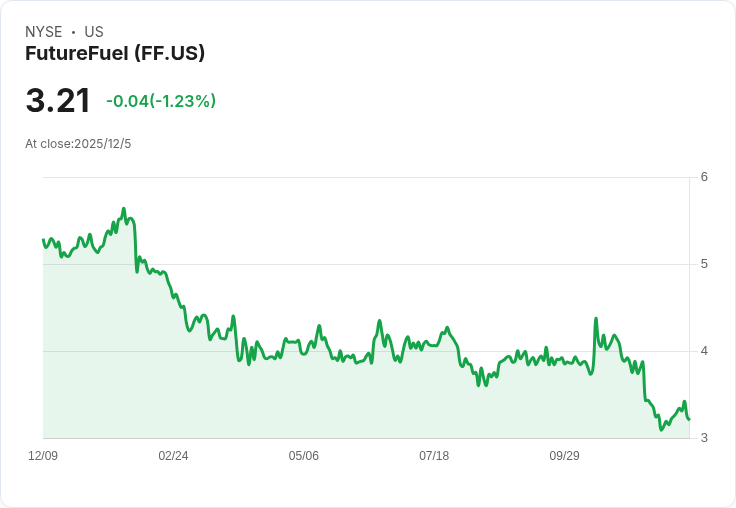736x508 pixels.
Task: Open the FutureFuel (FF.US) stock title
Action: pos(115,54)
